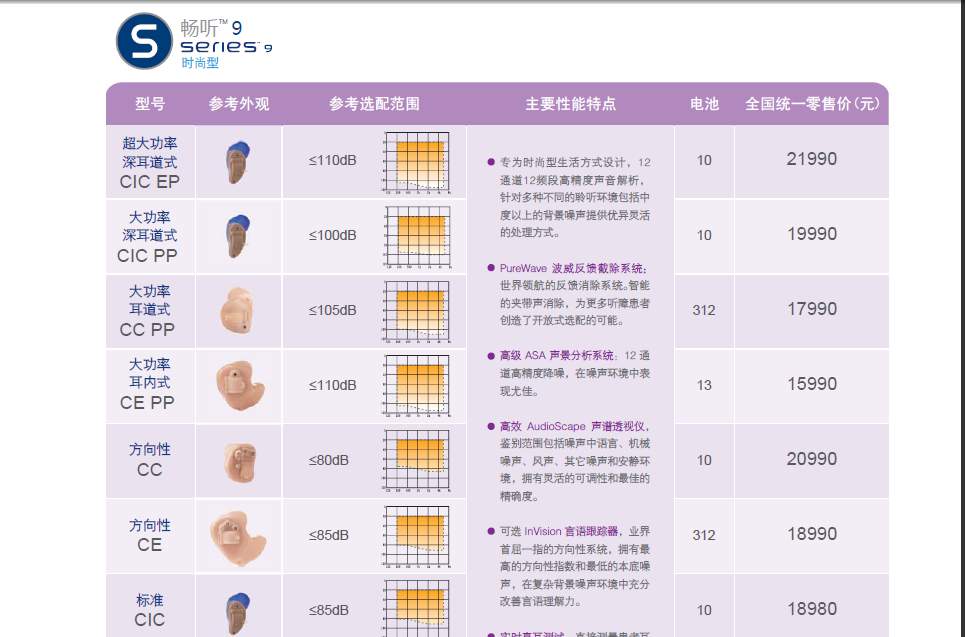
Task: Click the fitting range chart for CC PP
Action: pyautogui.click(x=416, y=312)
